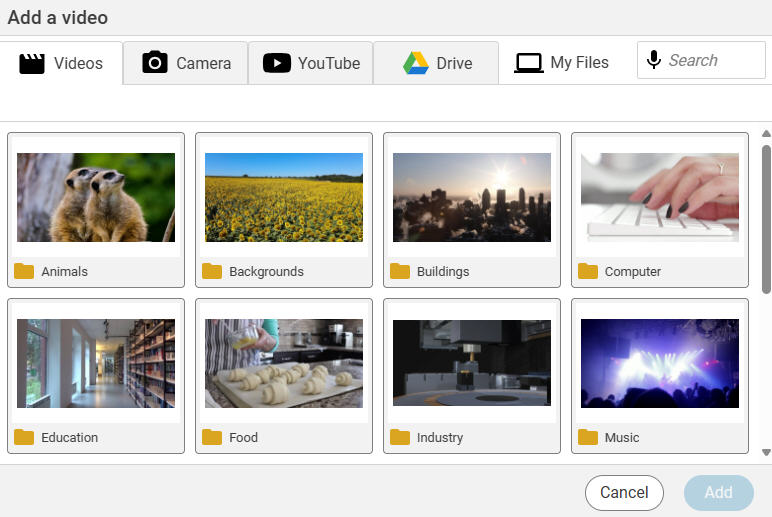Image resolution: width=772 pixels, height=517 pixels.
Task: Open the Backgrounds sunflower field thumbnail
Action: (284, 197)
